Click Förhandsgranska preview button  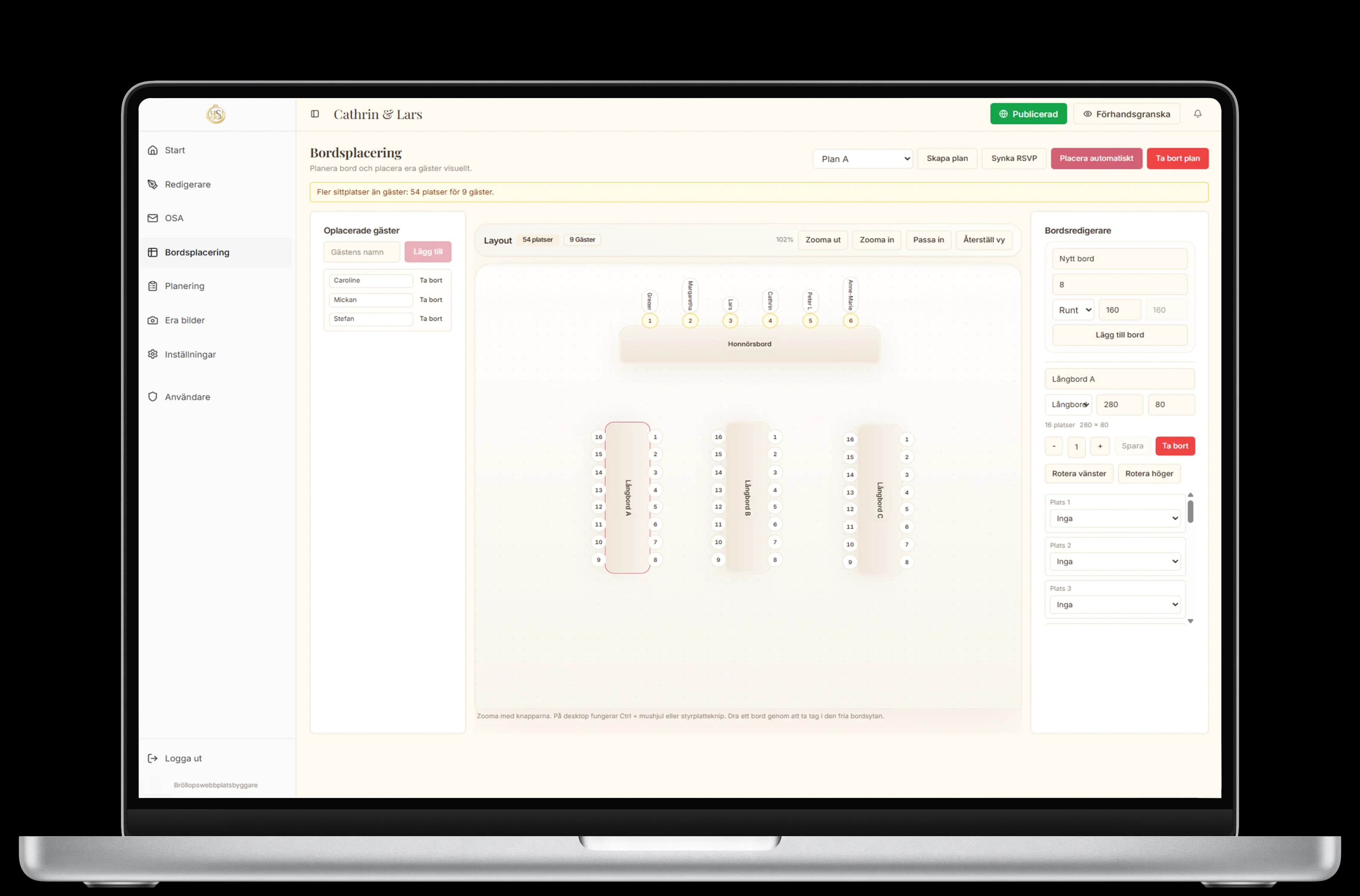(1126, 114)
